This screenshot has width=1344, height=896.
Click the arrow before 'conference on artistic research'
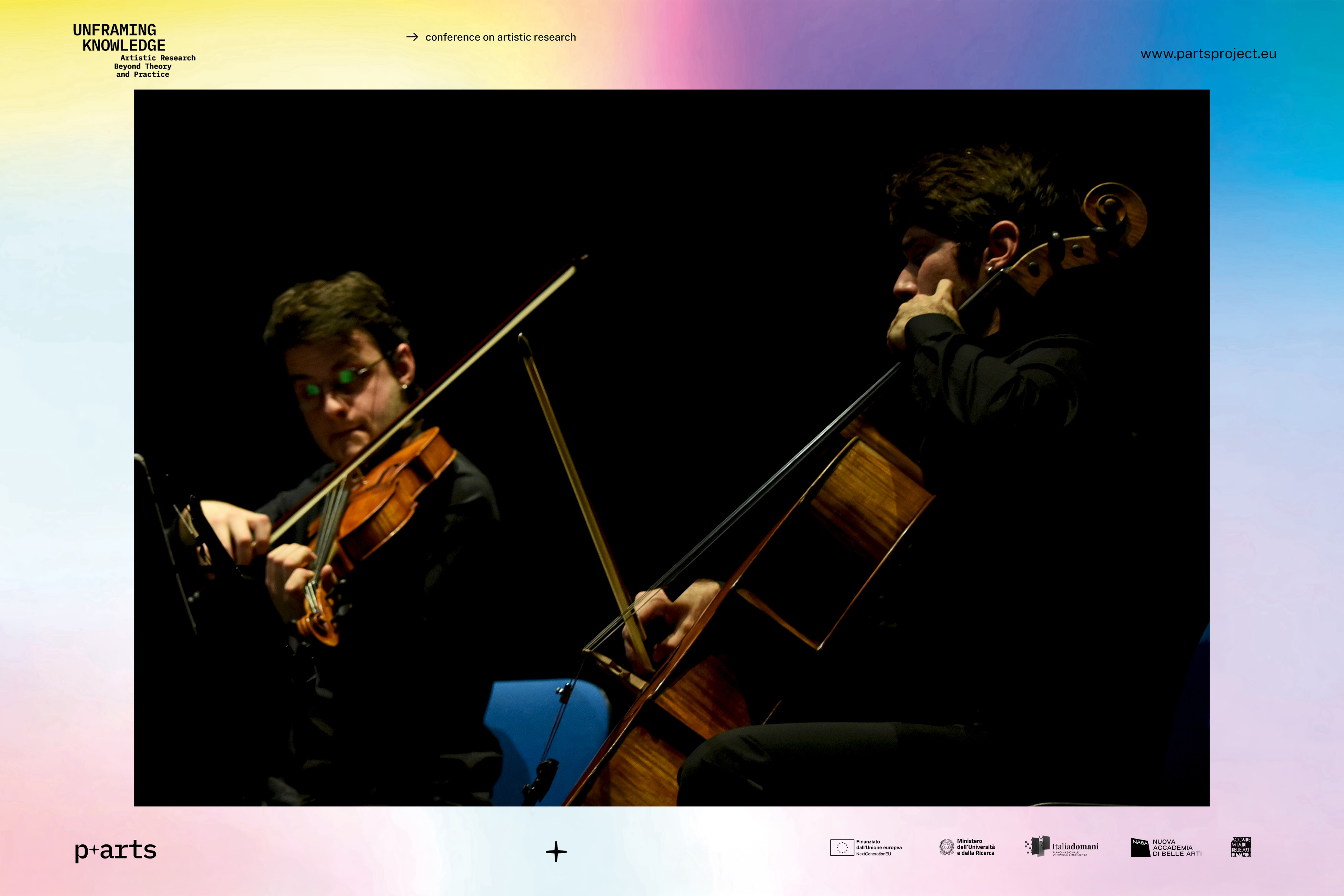pyautogui.click(x=412, y=37)
